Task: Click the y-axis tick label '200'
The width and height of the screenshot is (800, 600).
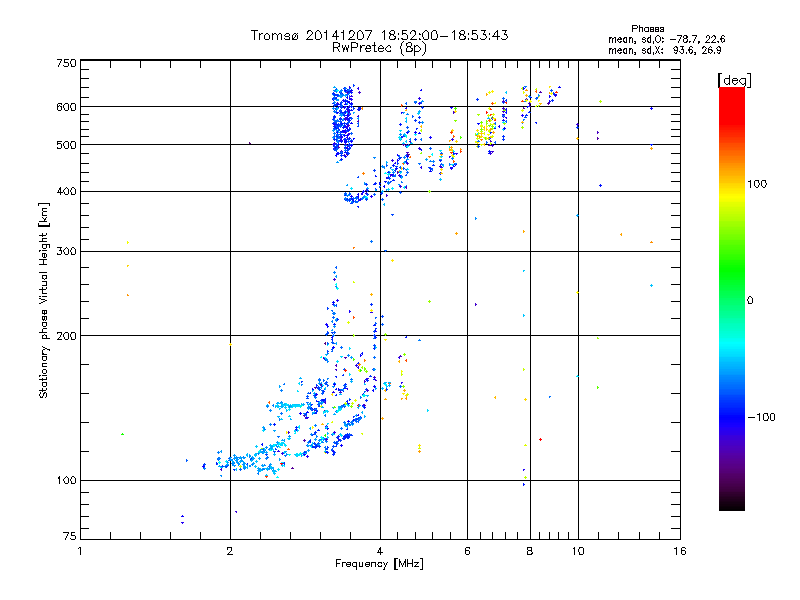Action: [x=66, y=336]
